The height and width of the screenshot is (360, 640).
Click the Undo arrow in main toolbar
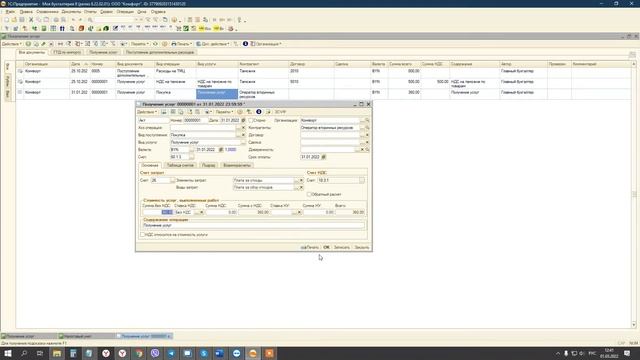pos(73,20)
